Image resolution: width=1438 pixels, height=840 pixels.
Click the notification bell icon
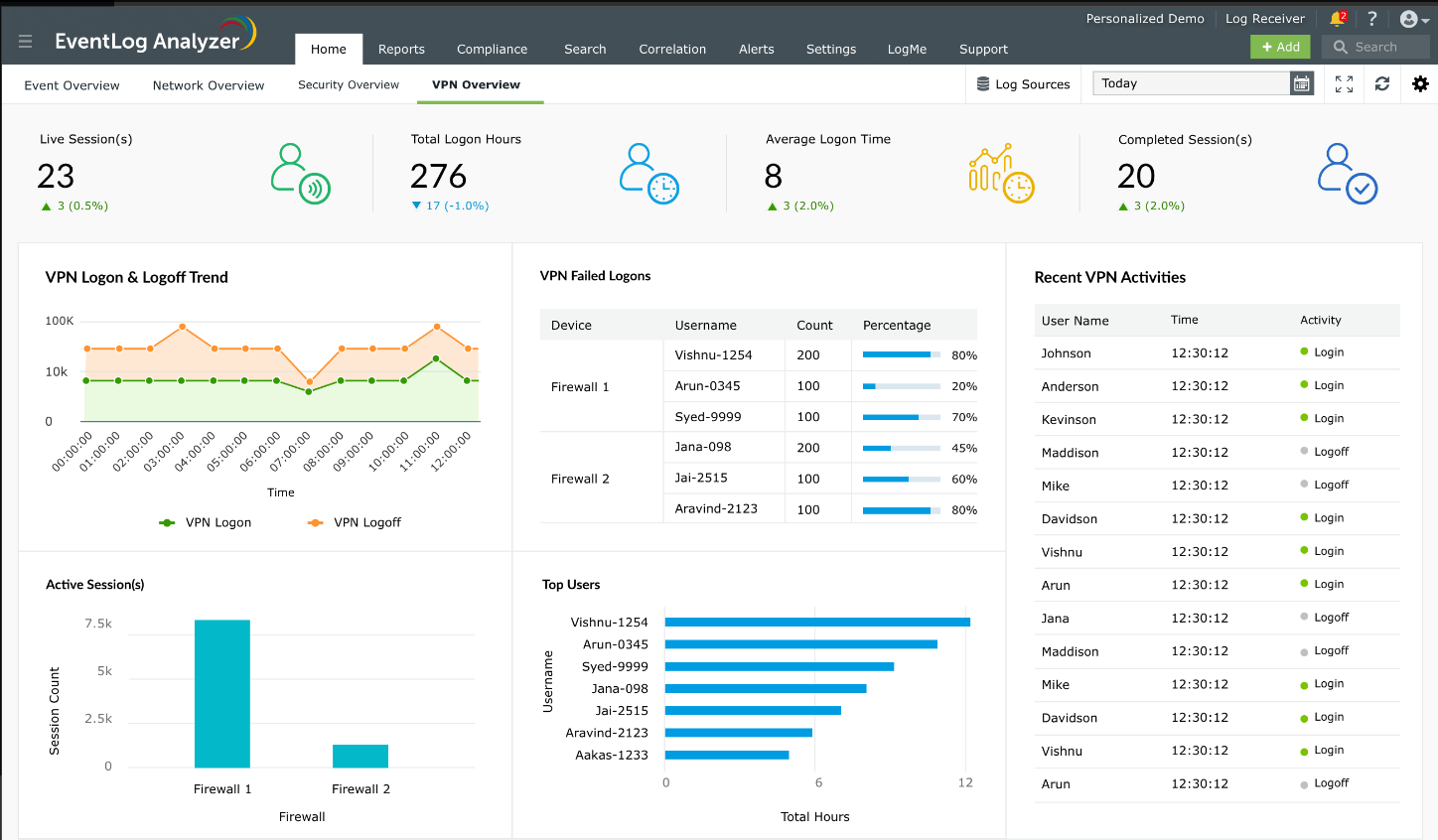1337,19
